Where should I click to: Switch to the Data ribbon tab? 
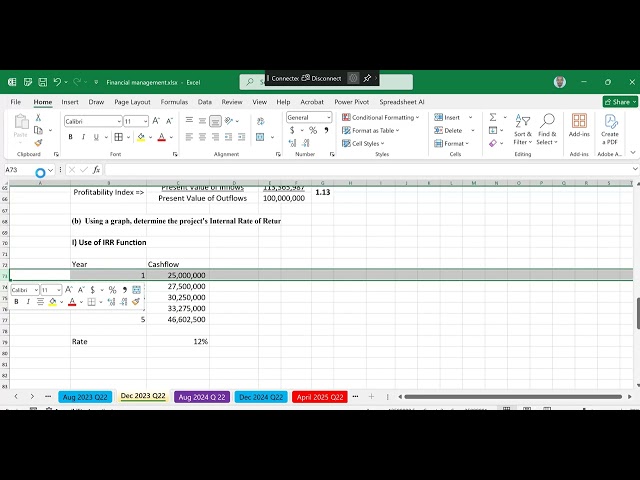coord(204,102)
